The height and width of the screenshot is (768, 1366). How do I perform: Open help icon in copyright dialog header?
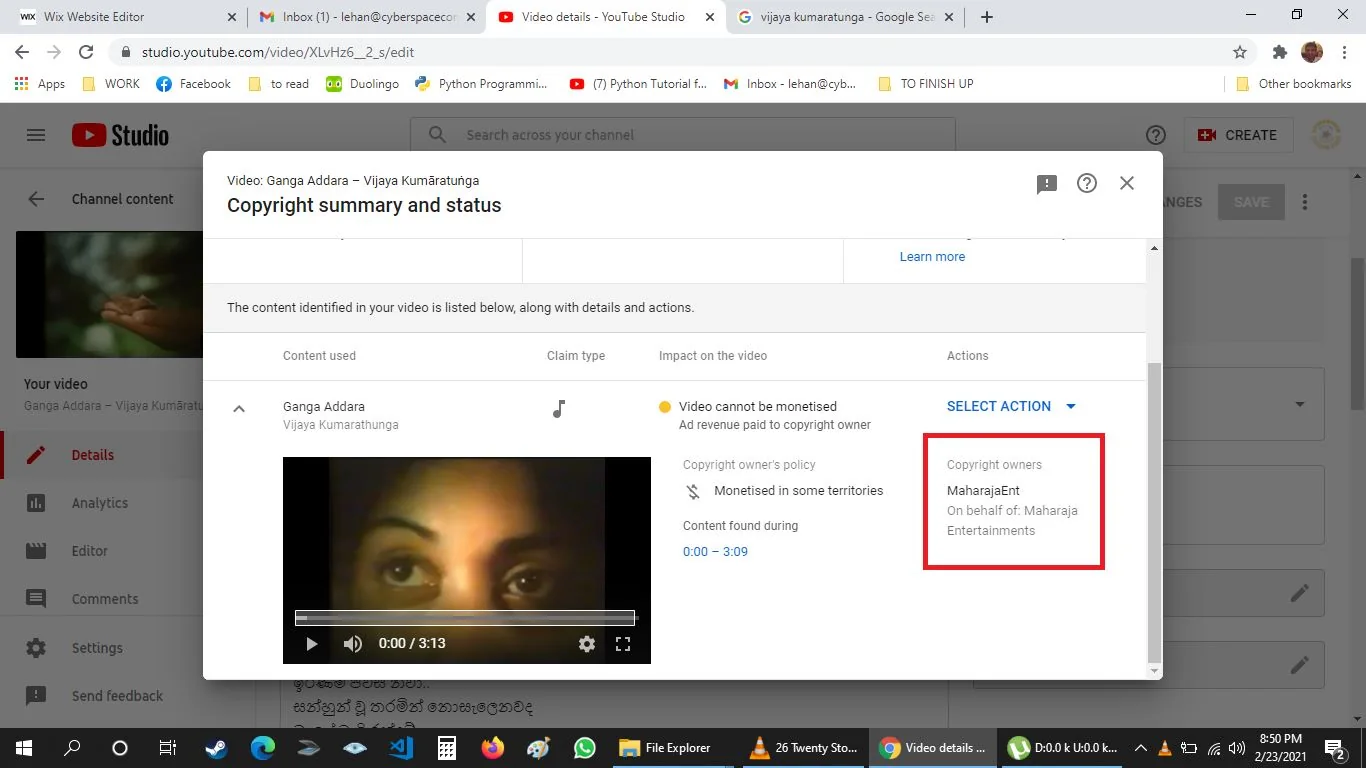[x=1087, y=183]
